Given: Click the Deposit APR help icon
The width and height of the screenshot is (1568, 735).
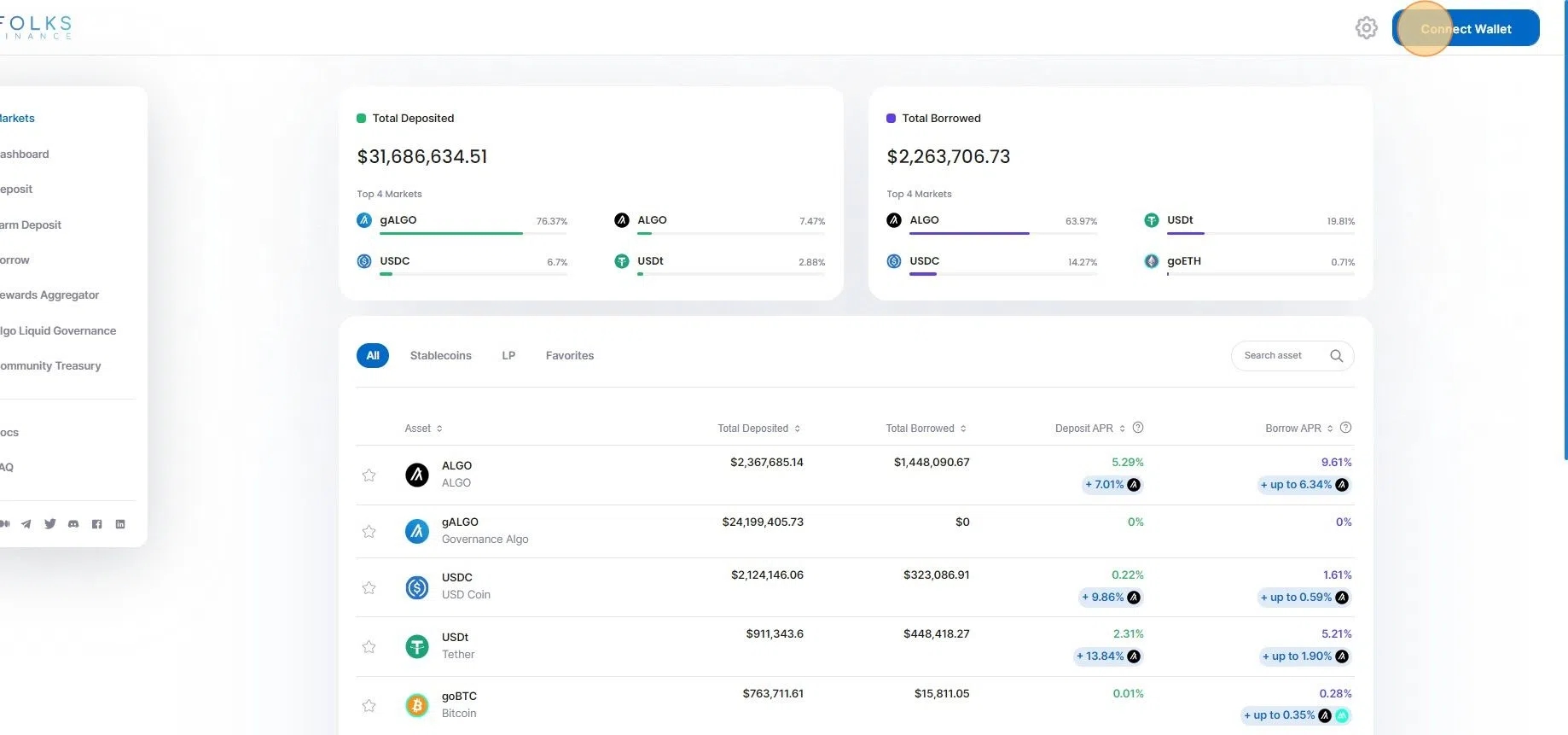Looking at the screenshot, I should click(1137, 428).
